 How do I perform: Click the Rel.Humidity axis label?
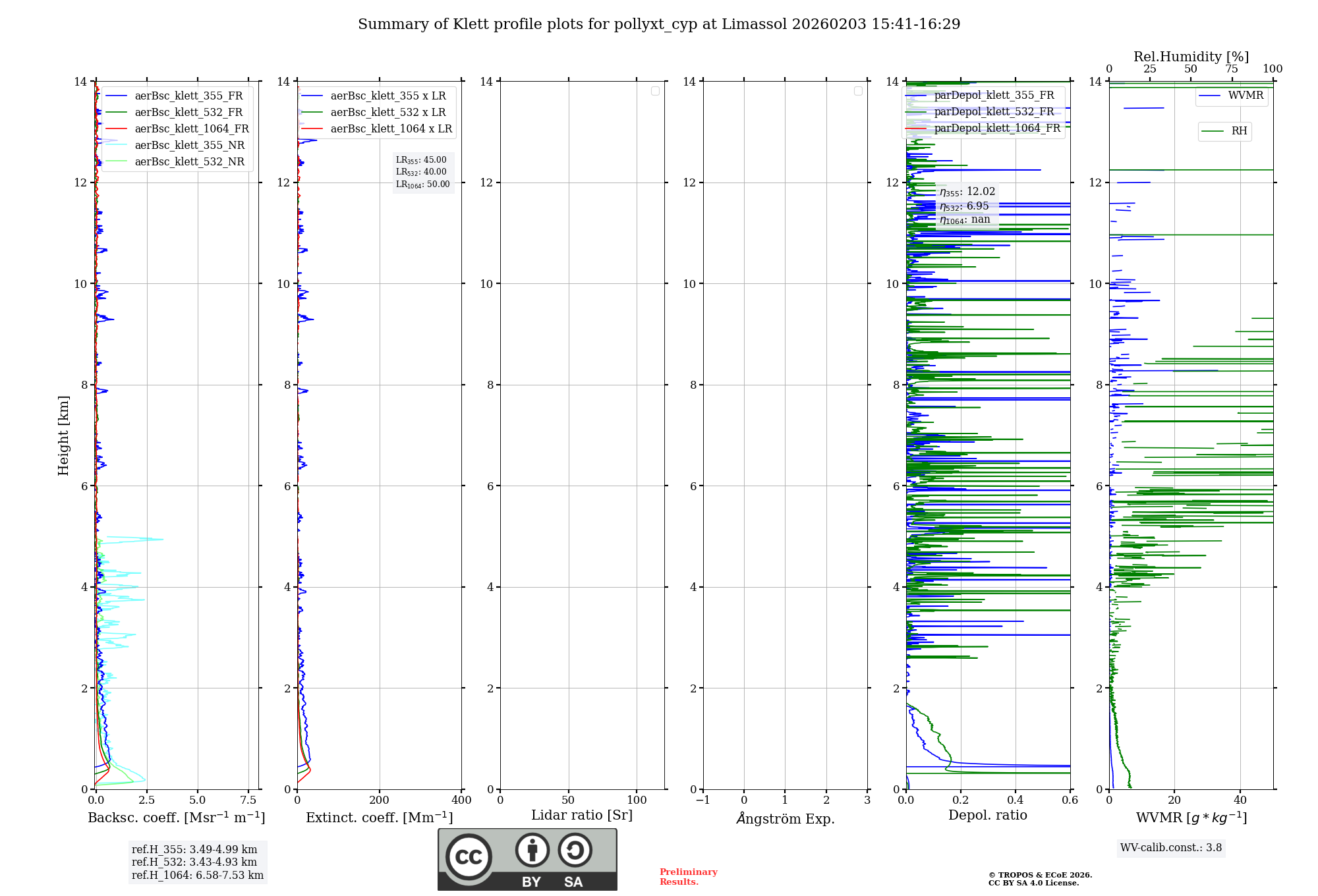click(x=1191, y=57)
